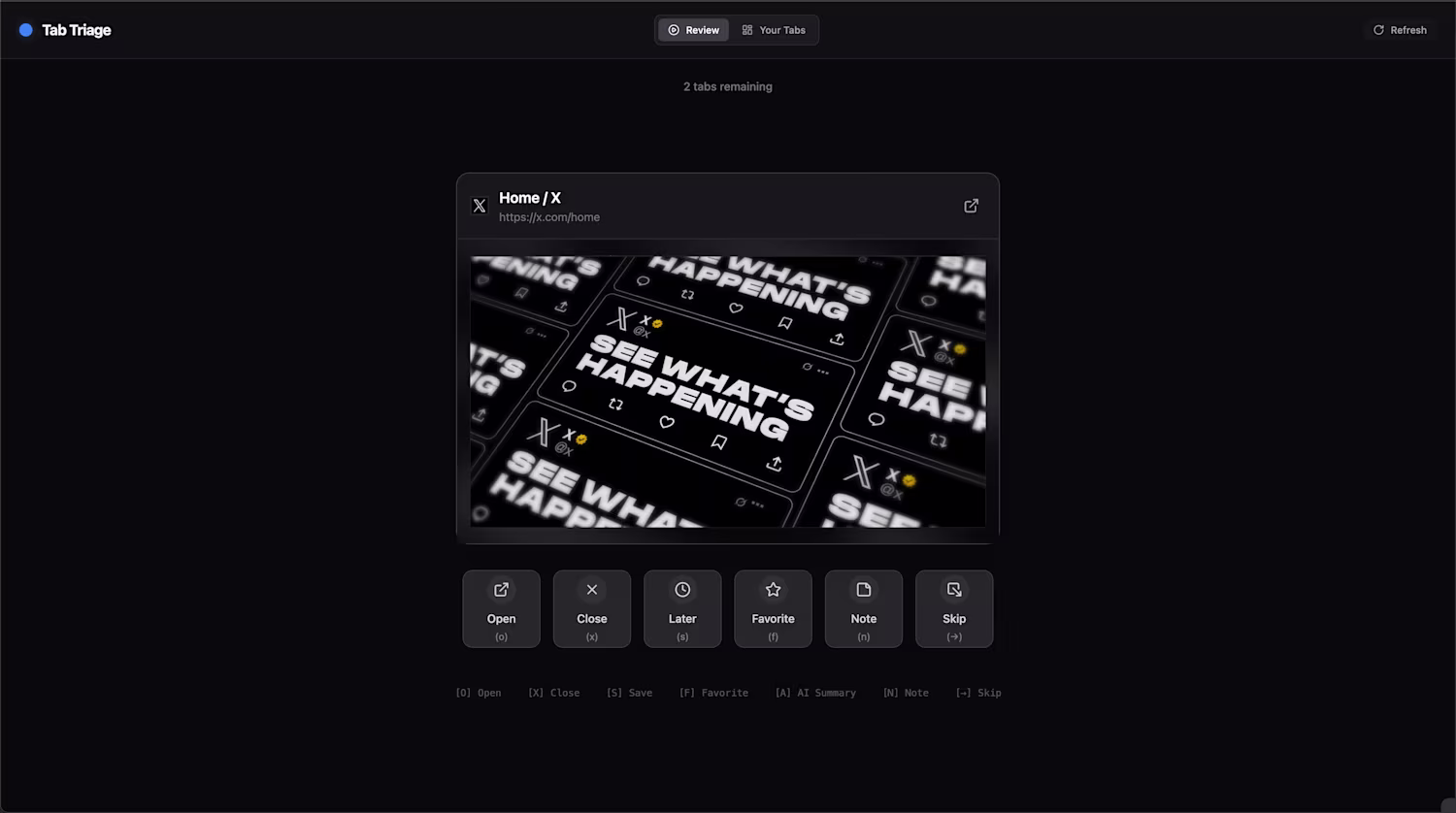
Task: Click the "Tab Triage" app title text
Action: (x=77, y=30)
